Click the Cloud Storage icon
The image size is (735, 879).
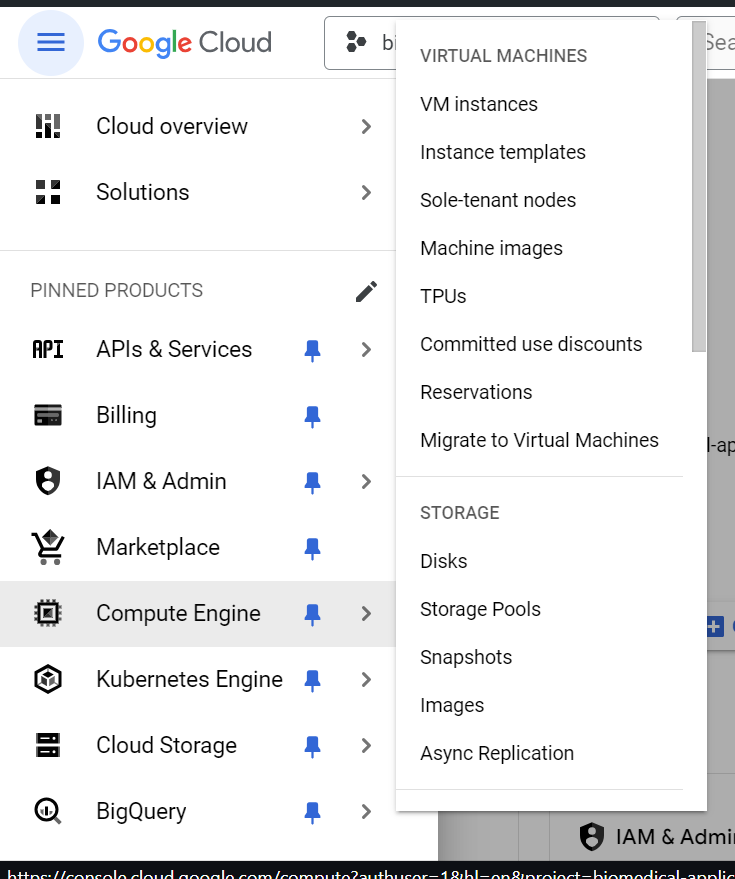click(x=48, y=745)
